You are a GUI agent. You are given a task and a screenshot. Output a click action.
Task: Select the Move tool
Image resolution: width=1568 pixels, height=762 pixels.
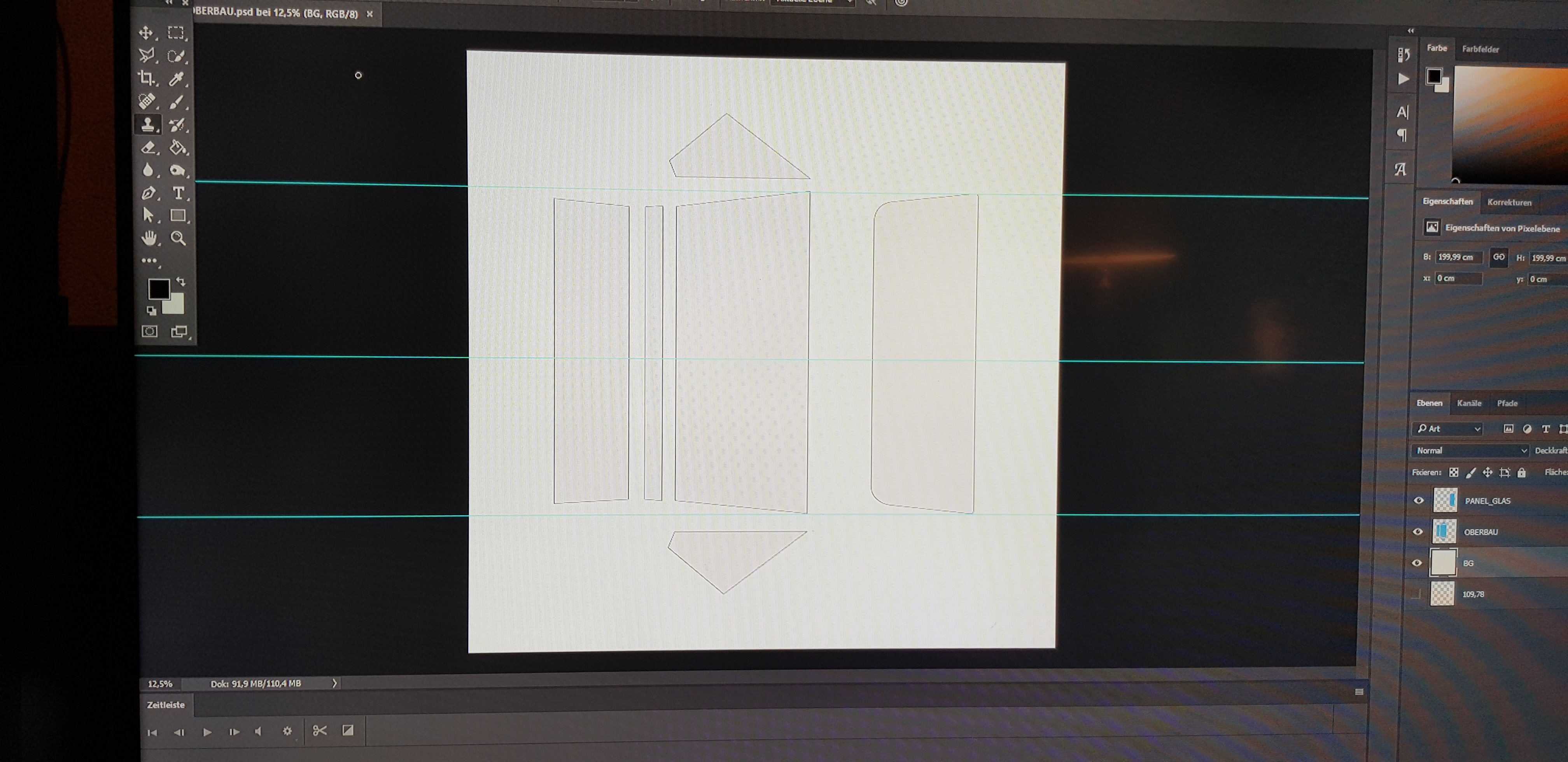[x=146, y=32]
